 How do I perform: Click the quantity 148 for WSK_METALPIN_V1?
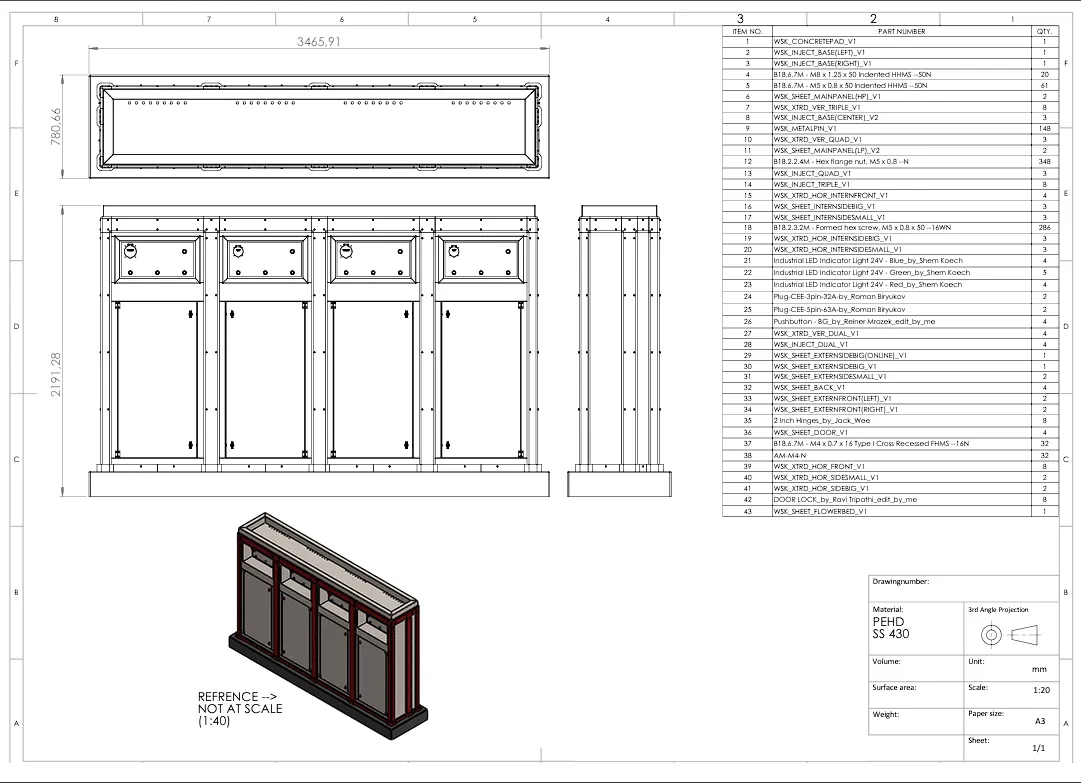coord(1044,128)
